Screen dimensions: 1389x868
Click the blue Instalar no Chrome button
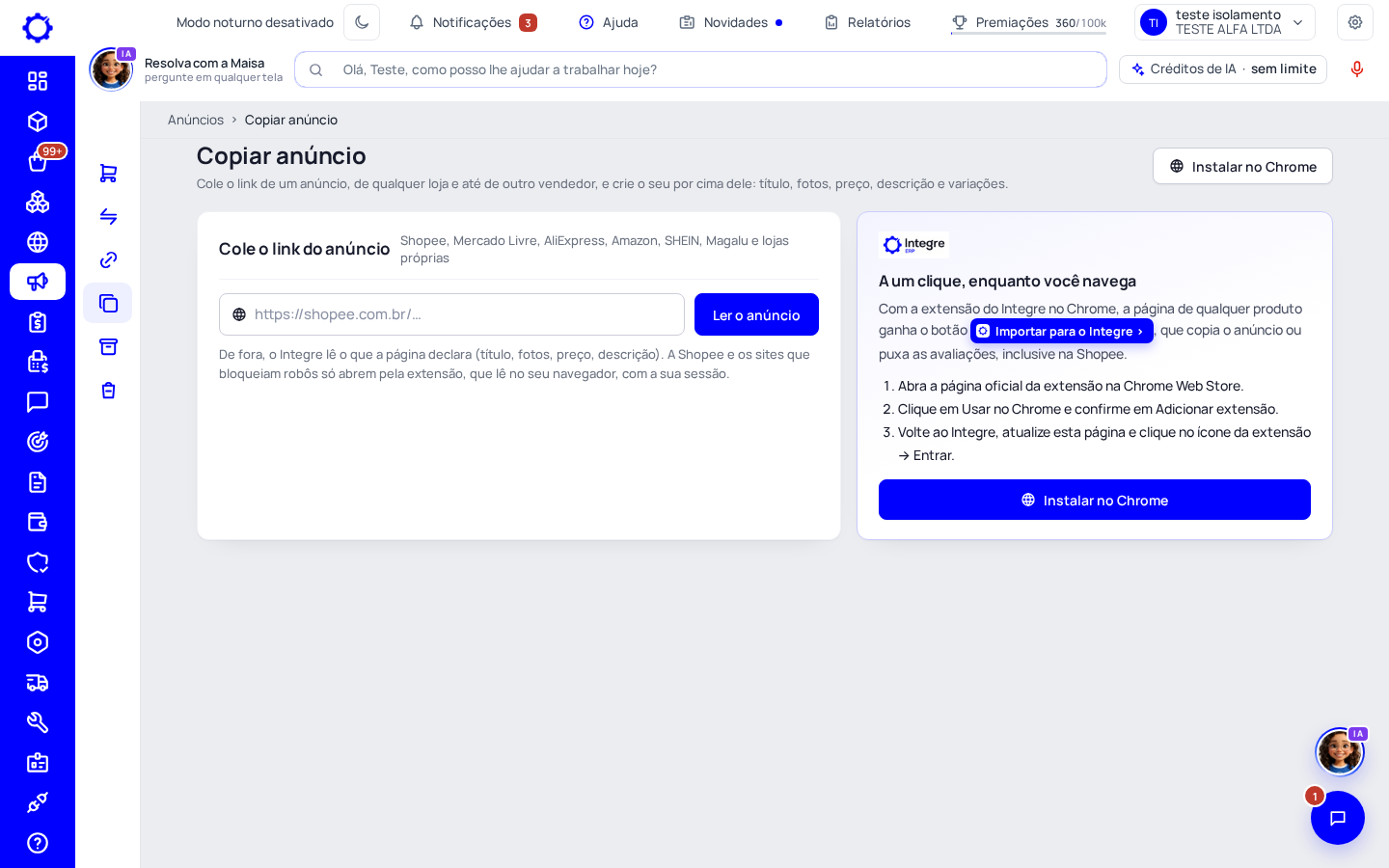coord(1095,500)
